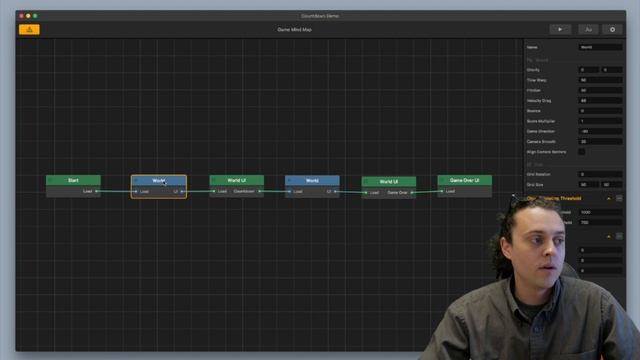Click the second Gravity value field
The image size is (640, 360).
pos(612,70)
